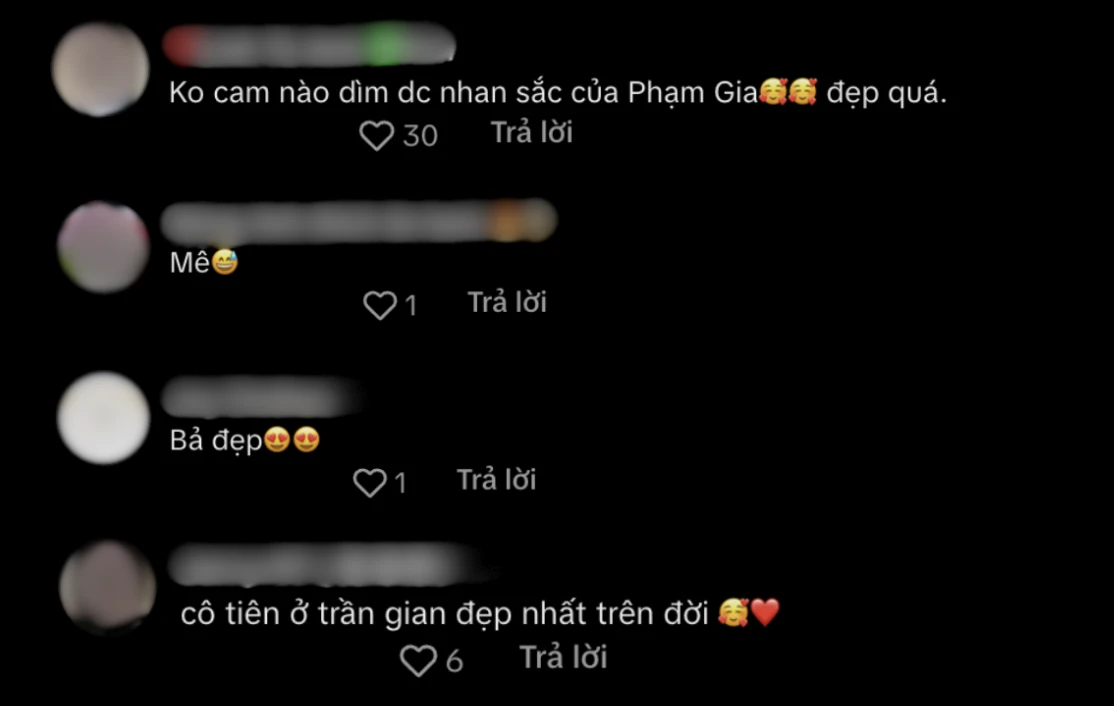
Task: Open the blurred username above "Mê"
Action: [x=359, y=222]
